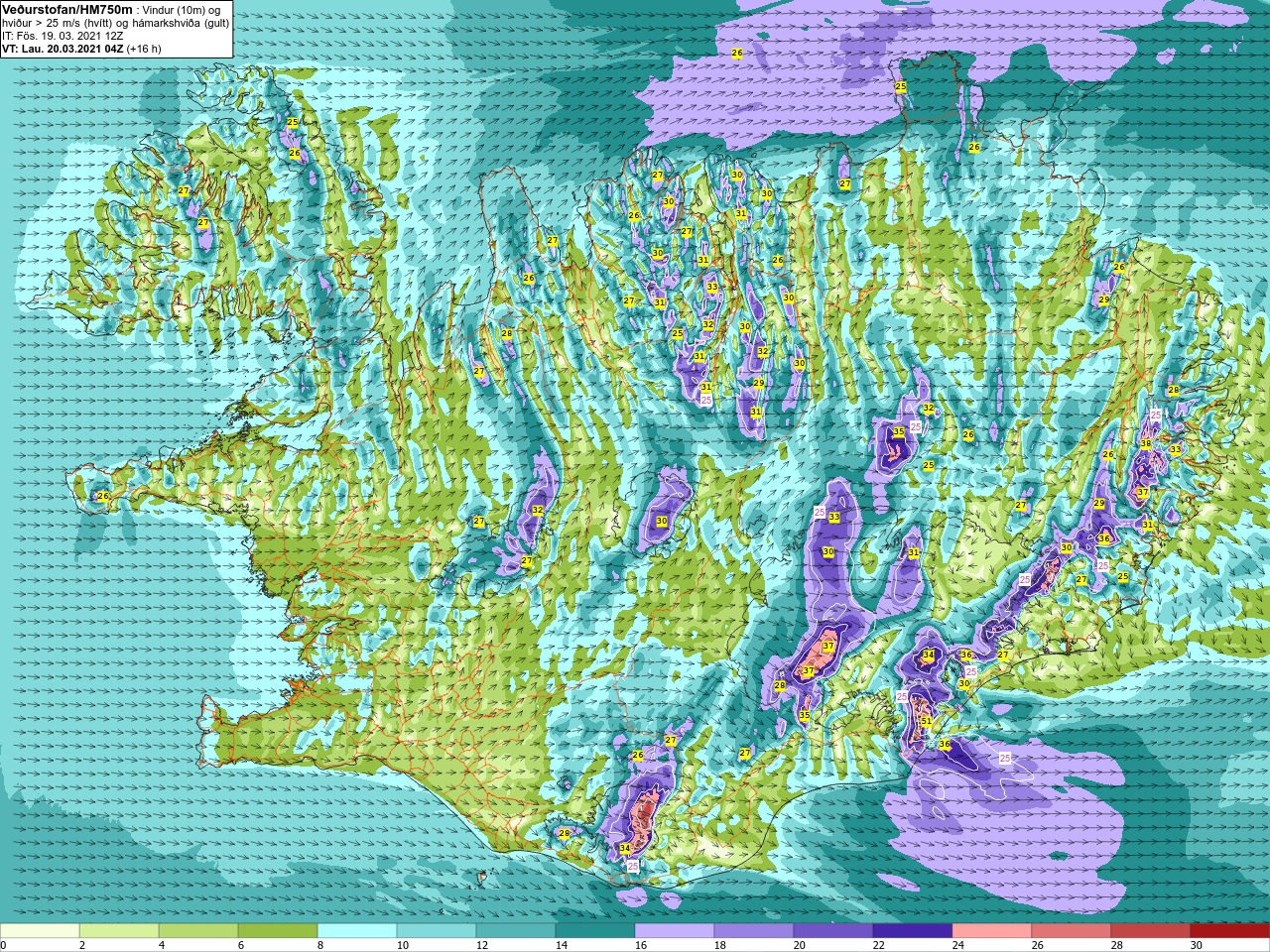Click the legend tick label '28'

tap(1117, 945)
